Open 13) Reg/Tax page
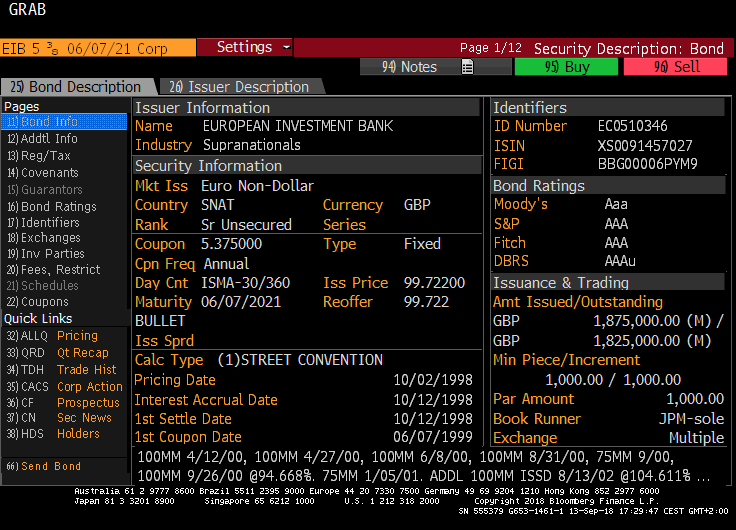This screenshot has width=736, height=530. pos(38,155)
